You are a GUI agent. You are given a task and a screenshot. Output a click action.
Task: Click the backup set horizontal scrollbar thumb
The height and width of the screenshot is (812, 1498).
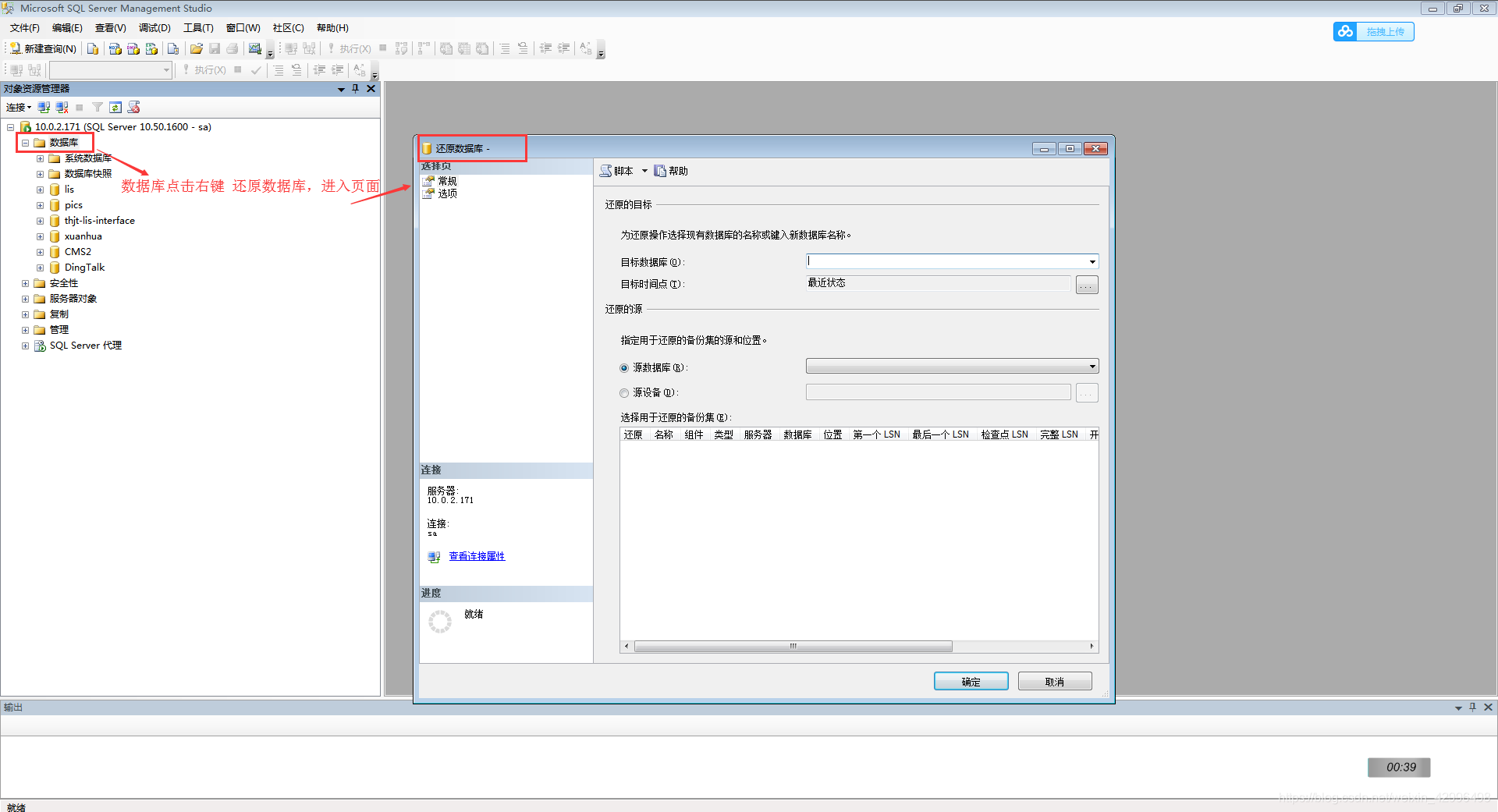click(x=793, y=646)
